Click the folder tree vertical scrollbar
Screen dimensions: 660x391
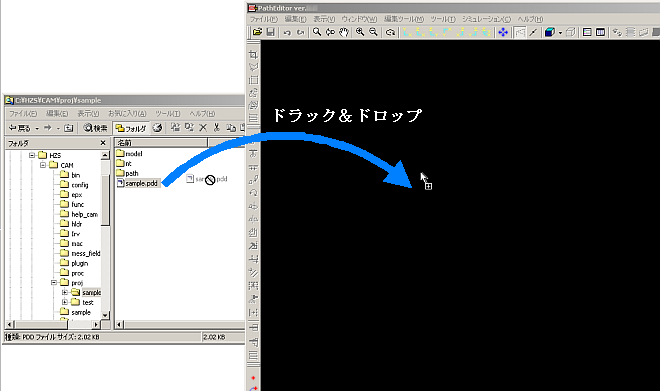click(x=105, y=236)
